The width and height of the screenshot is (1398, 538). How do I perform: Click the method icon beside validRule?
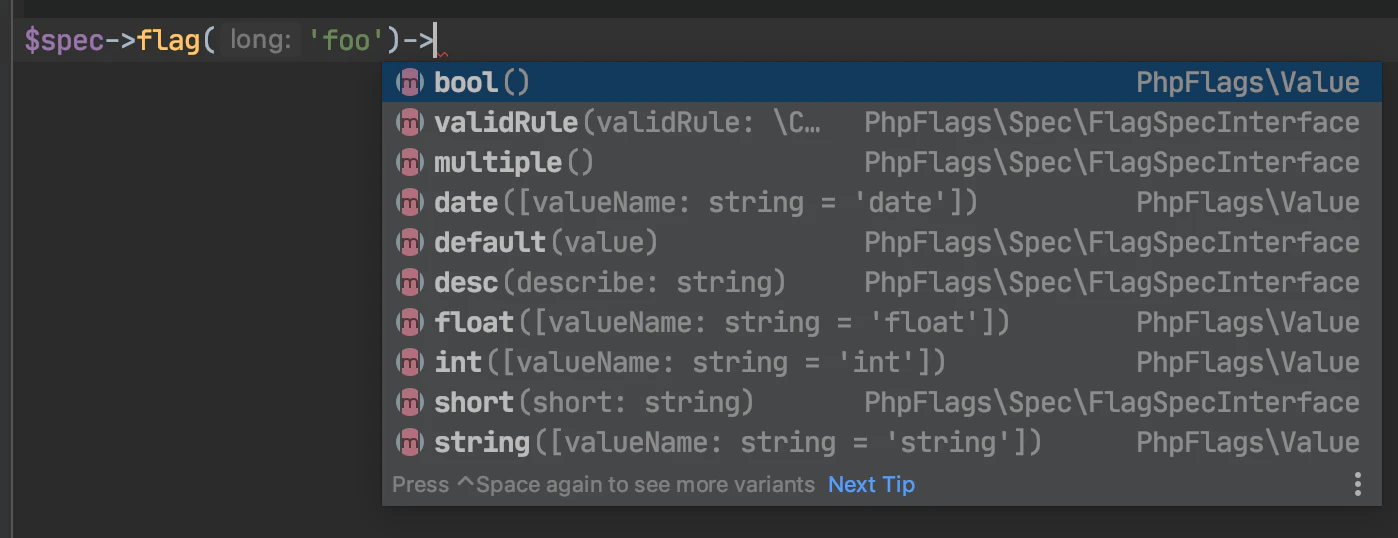[x=410, y=122]
